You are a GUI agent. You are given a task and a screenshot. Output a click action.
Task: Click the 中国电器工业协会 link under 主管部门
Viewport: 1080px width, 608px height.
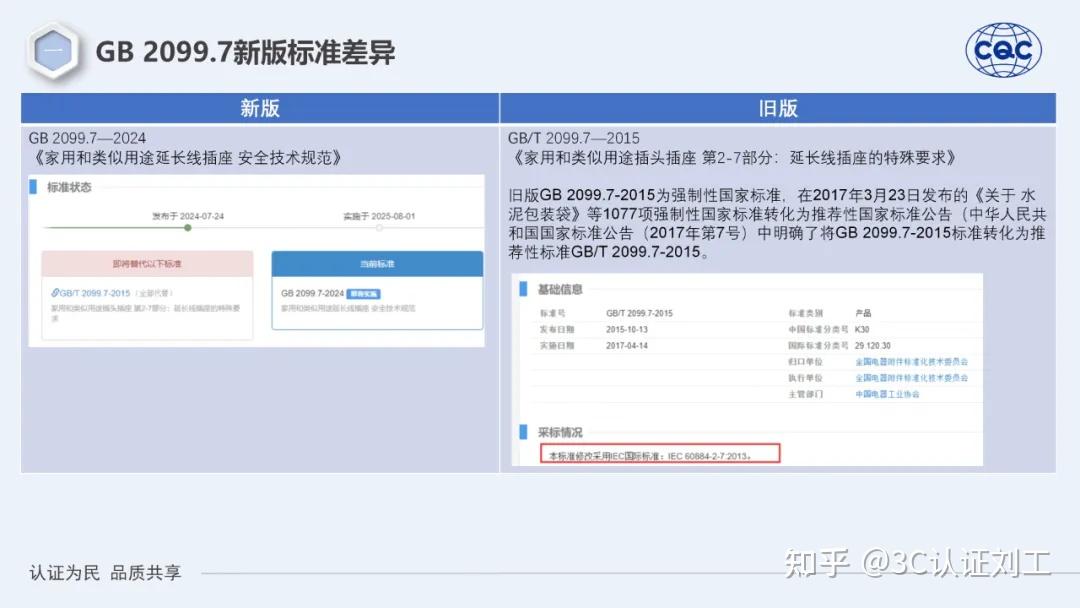(888, 394)
